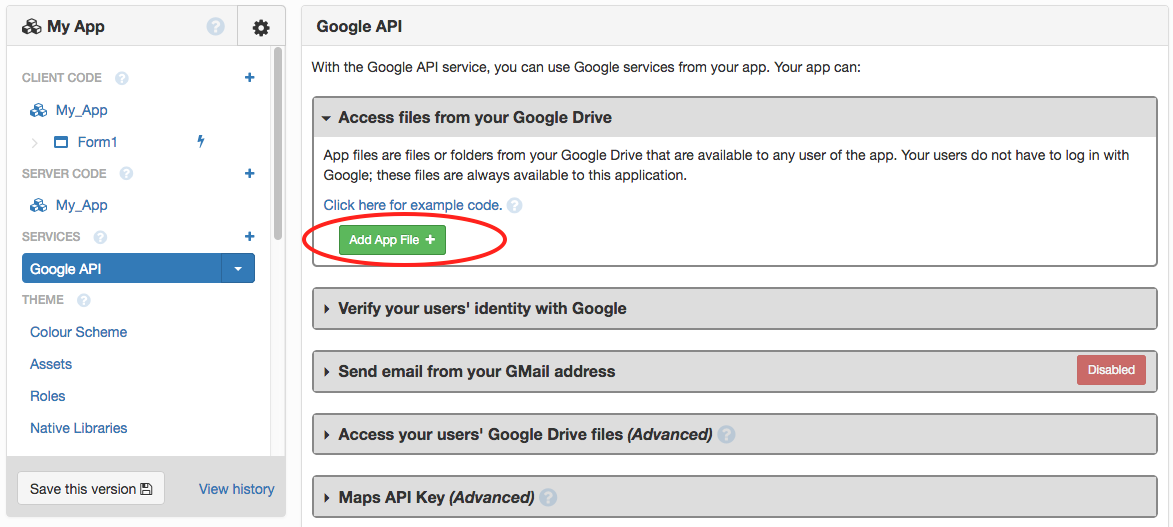Click My App cubes logo icon
The height and width of the screenshot is (527, 1173).
click(x=31, y=27)
